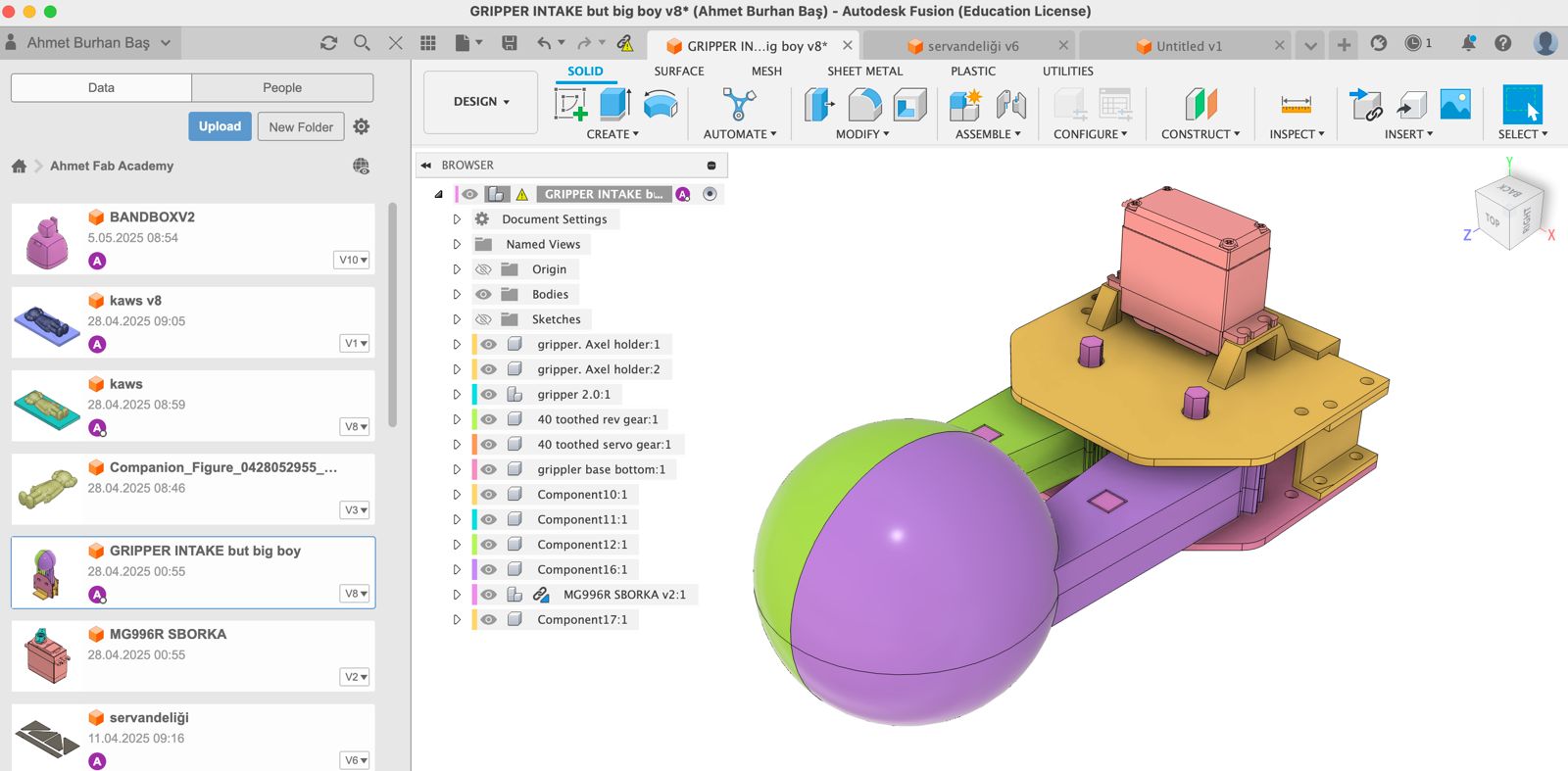
Task: Click the Fillet tool icon
Action: [864, 104]
